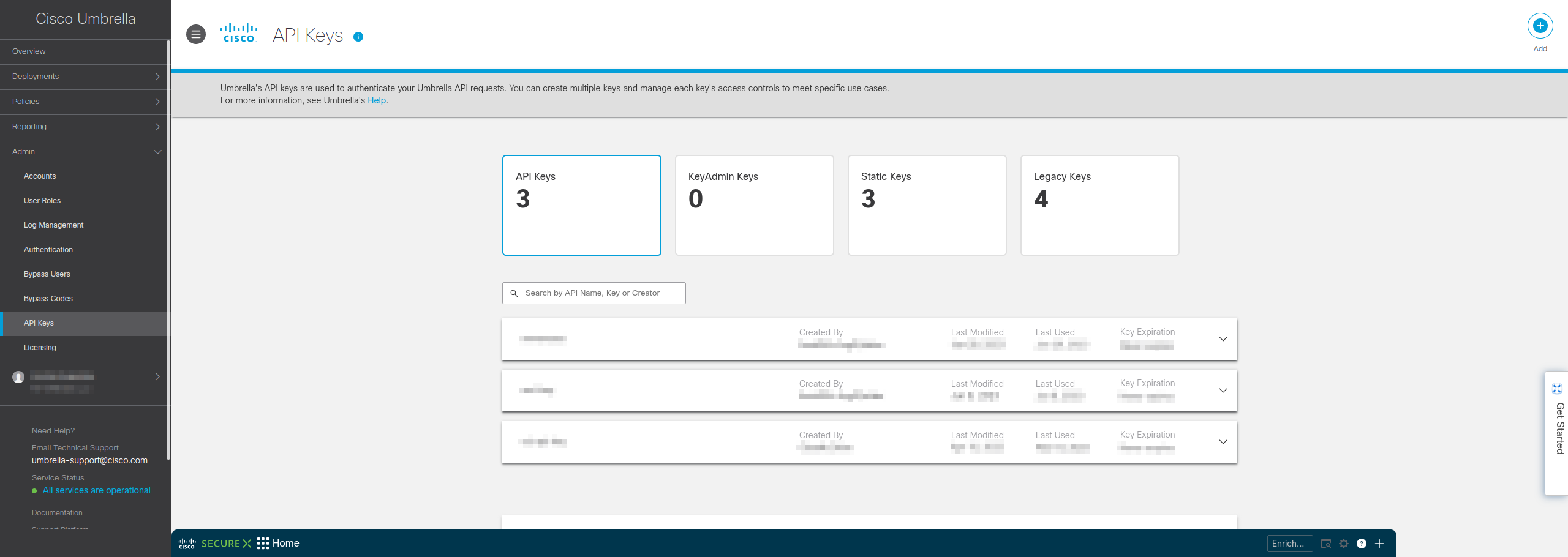The height and width of the screenshot is (557, 1568).
Task: Click the info icon beside API Keys title
Action: pos(359,37)
